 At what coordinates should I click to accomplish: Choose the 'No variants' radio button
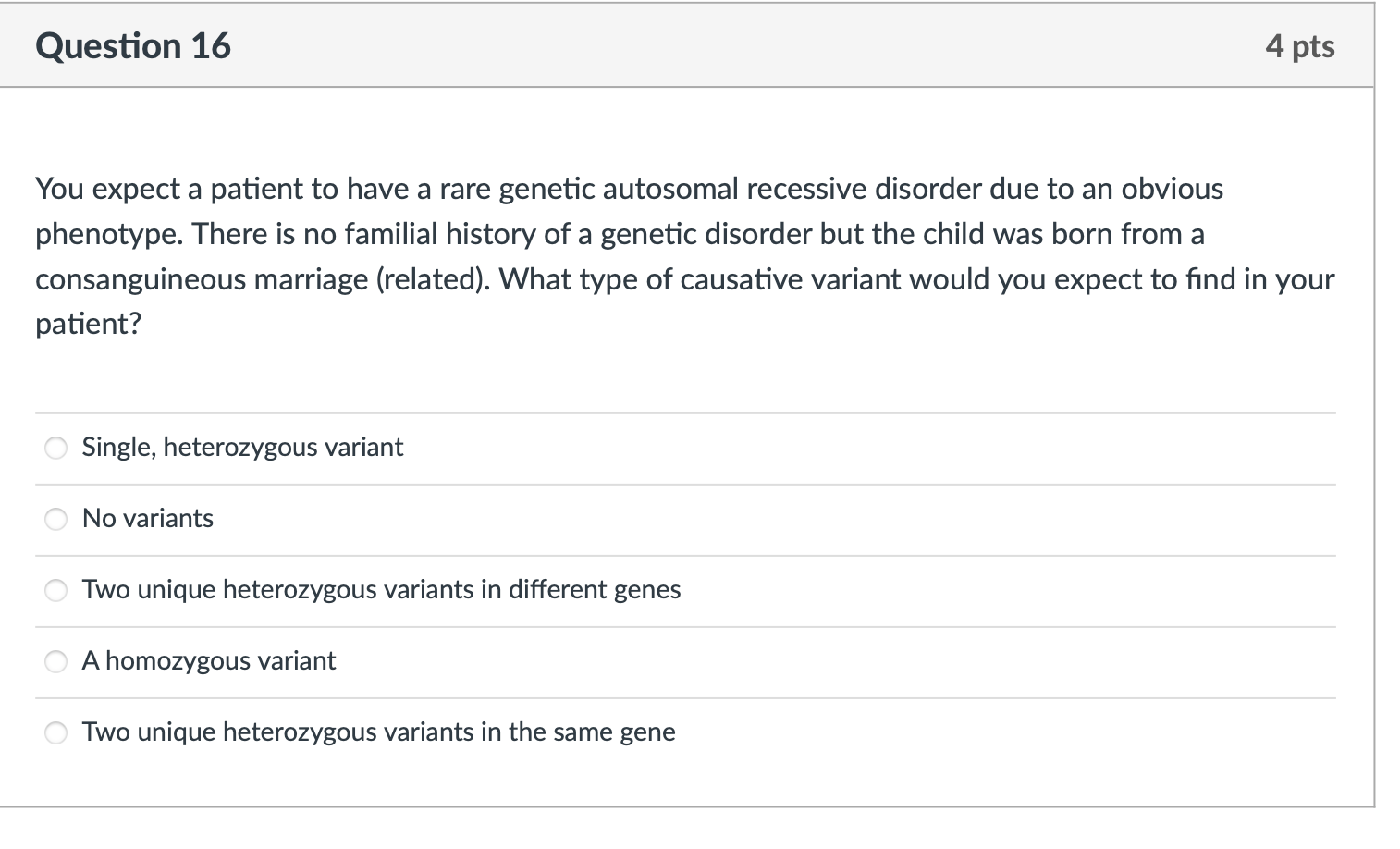(x=56, y=519)
